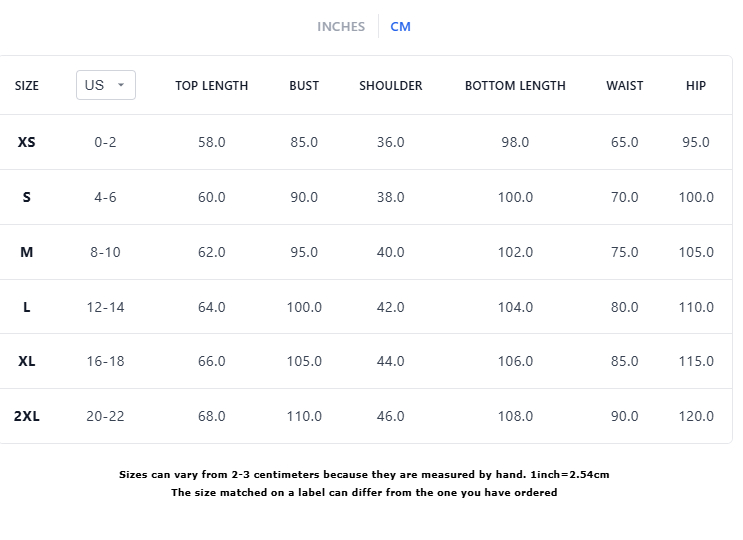Select the 2XL size row label
The image size is (743, 540).
[x=27, y=416]
